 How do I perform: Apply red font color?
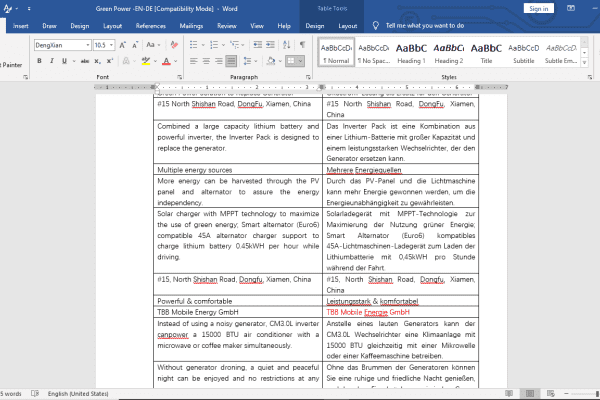[x=166, y=61]
